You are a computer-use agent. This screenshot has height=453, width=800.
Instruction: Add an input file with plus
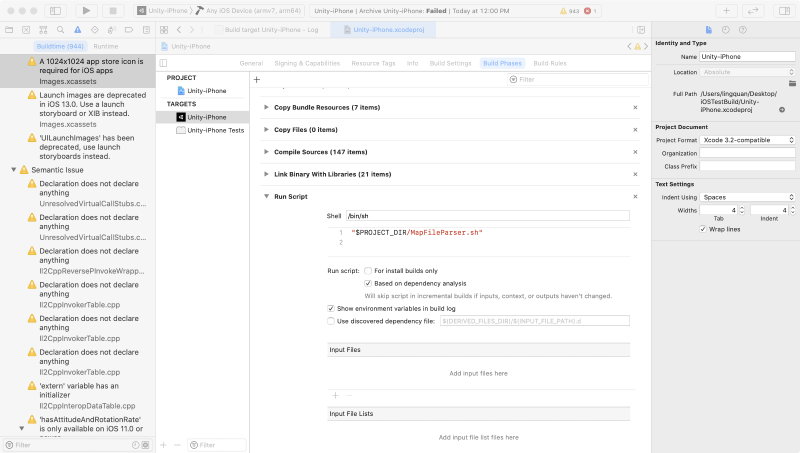point(335,395)
